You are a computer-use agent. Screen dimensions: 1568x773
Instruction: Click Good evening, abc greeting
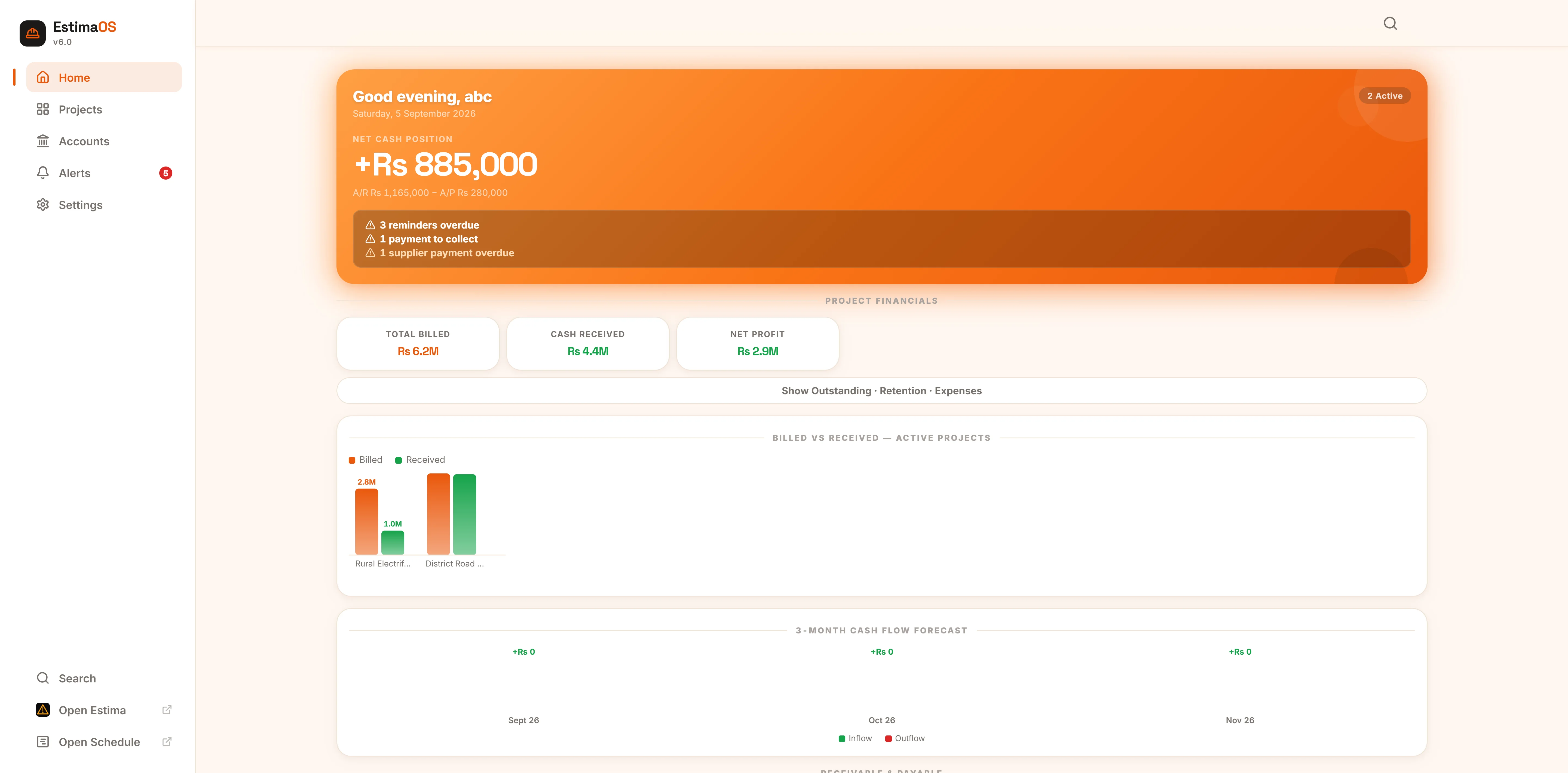[x=422, y=97]
